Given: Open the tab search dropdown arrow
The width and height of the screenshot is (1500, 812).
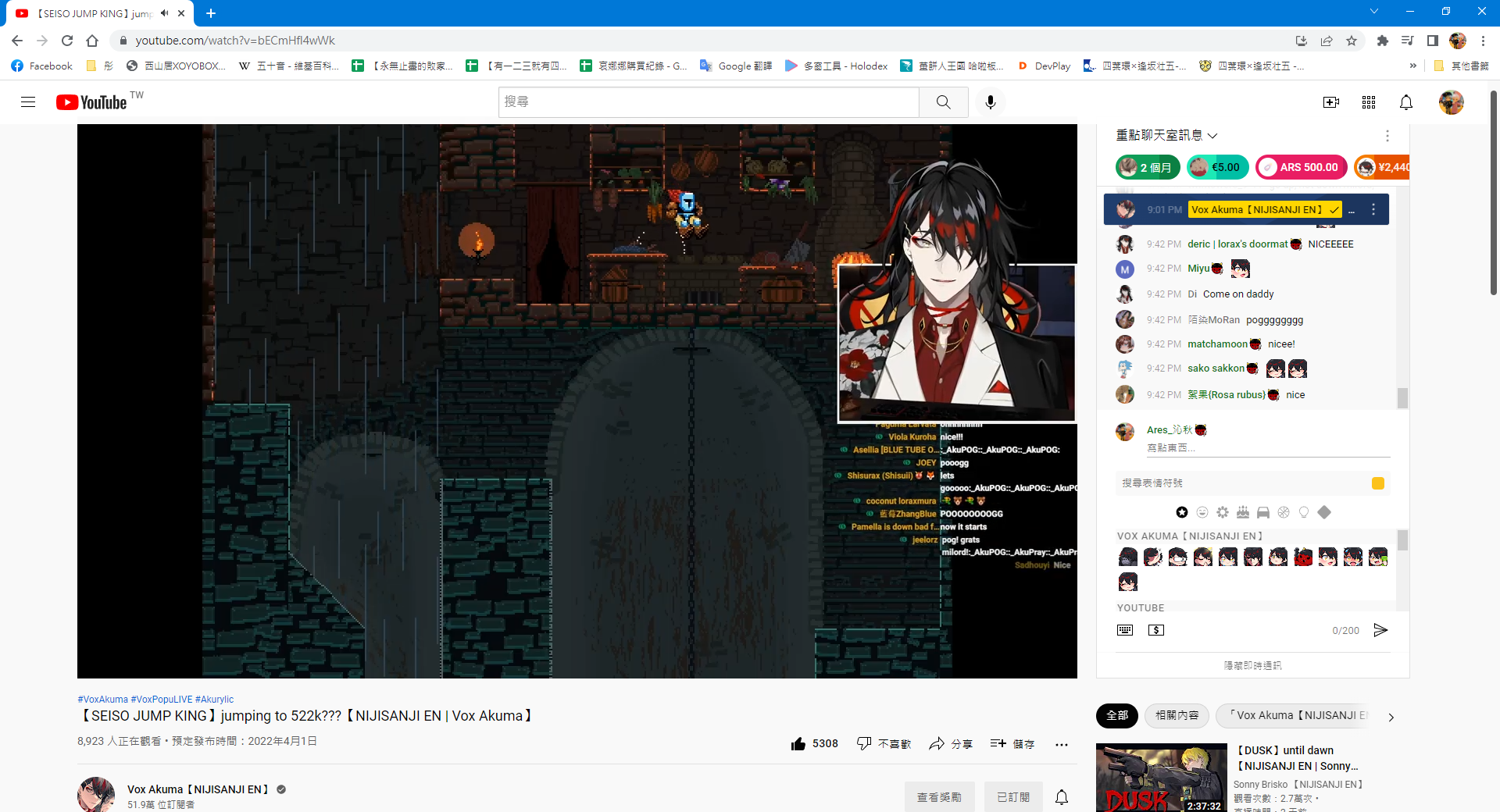Looking at the screenshot, I should click(x=1374, y=12).
